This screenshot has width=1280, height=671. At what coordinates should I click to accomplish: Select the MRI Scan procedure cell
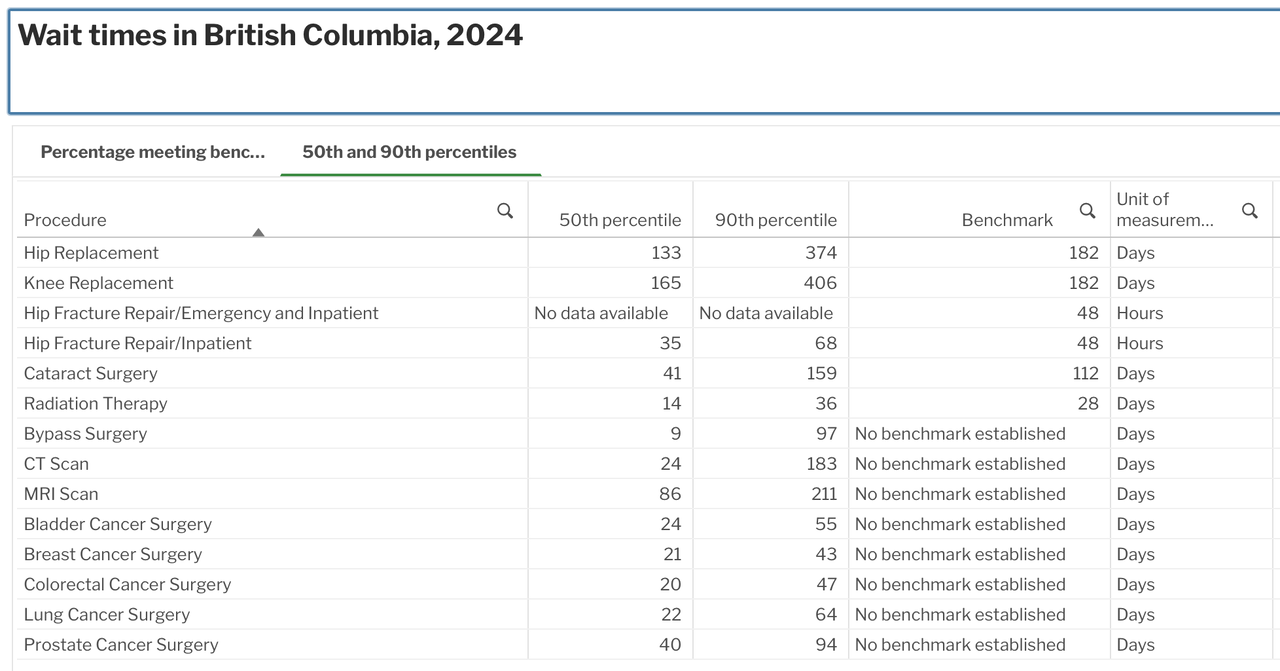61,494
